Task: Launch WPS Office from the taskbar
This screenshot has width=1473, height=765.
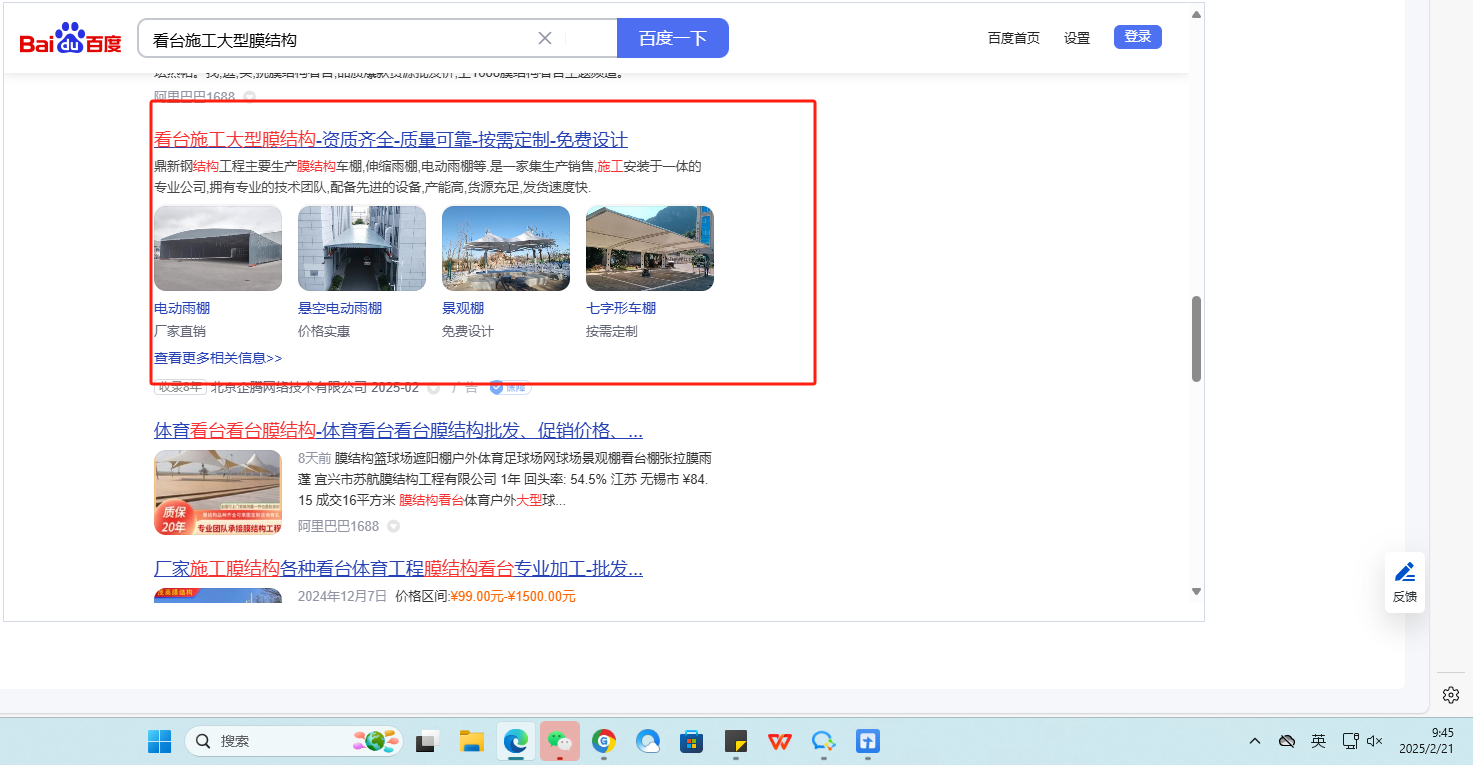Action: click(x=780, y=741)
